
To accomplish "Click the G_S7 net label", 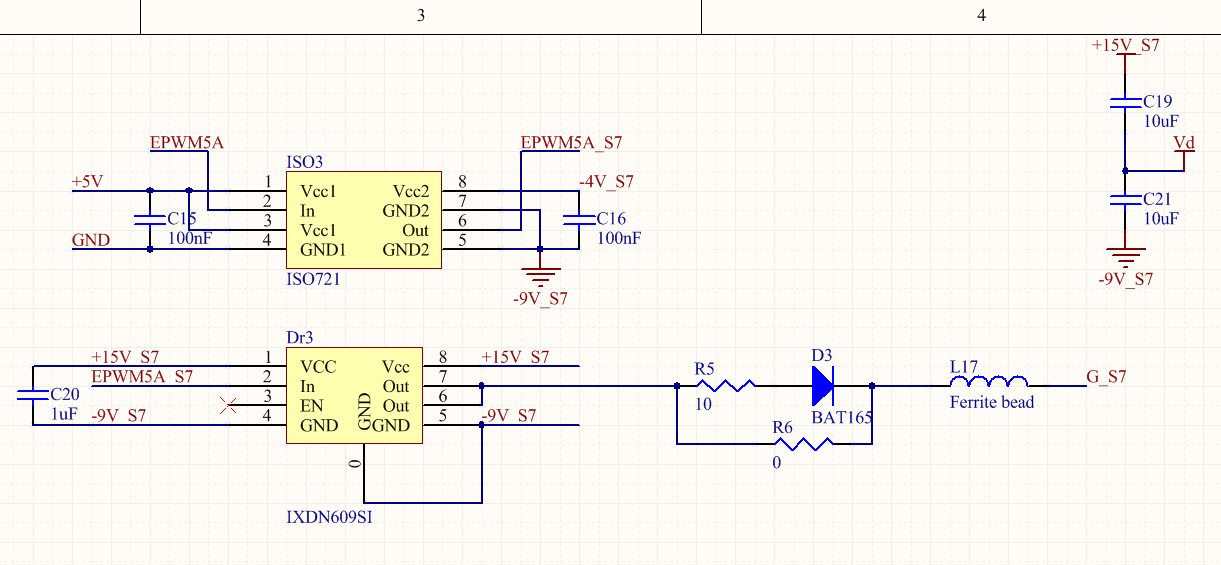I will (x=1106, y=377).
